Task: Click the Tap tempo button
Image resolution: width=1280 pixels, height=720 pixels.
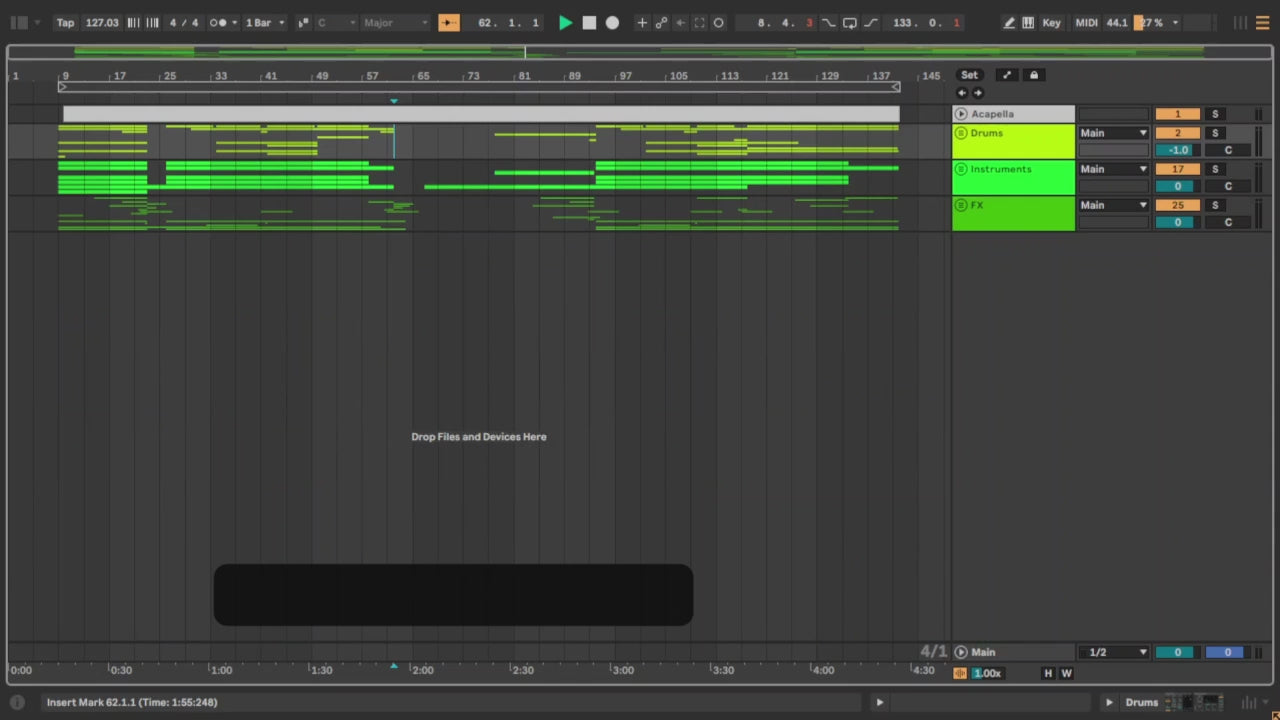Action: point(65,23)
